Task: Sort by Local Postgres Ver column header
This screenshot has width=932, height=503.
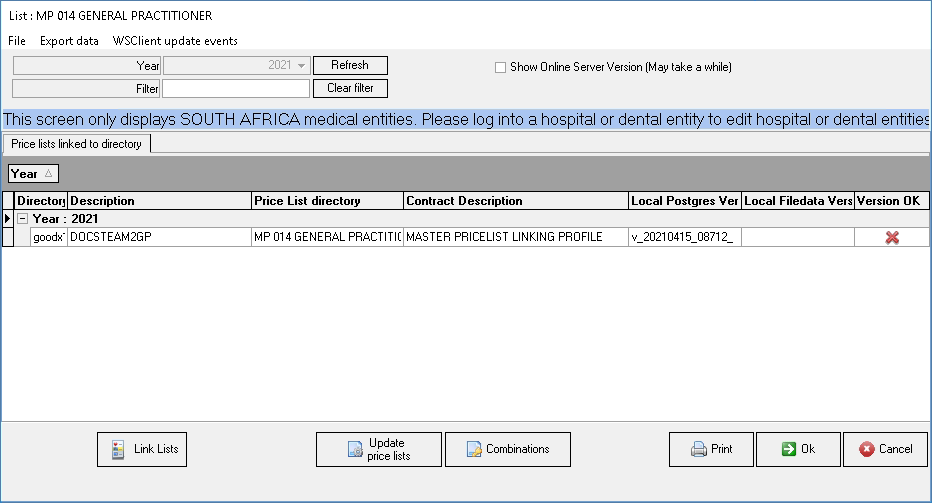Action: pos(685,201)
